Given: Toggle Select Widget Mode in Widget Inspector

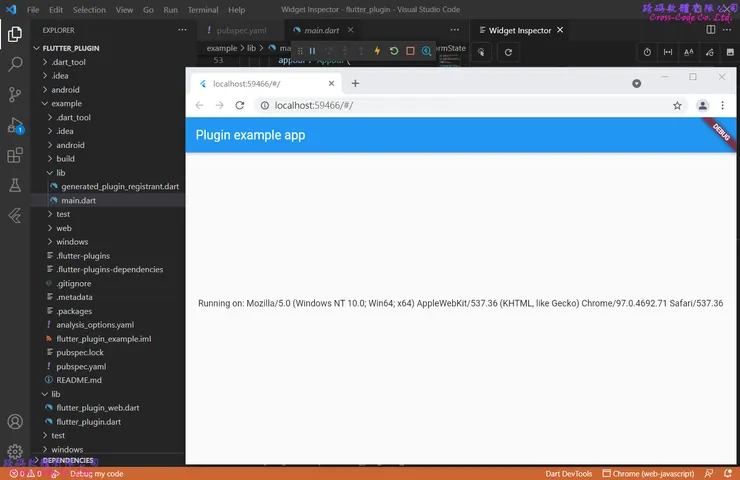Looking at the screenshot, I should [x=482, y=52].
